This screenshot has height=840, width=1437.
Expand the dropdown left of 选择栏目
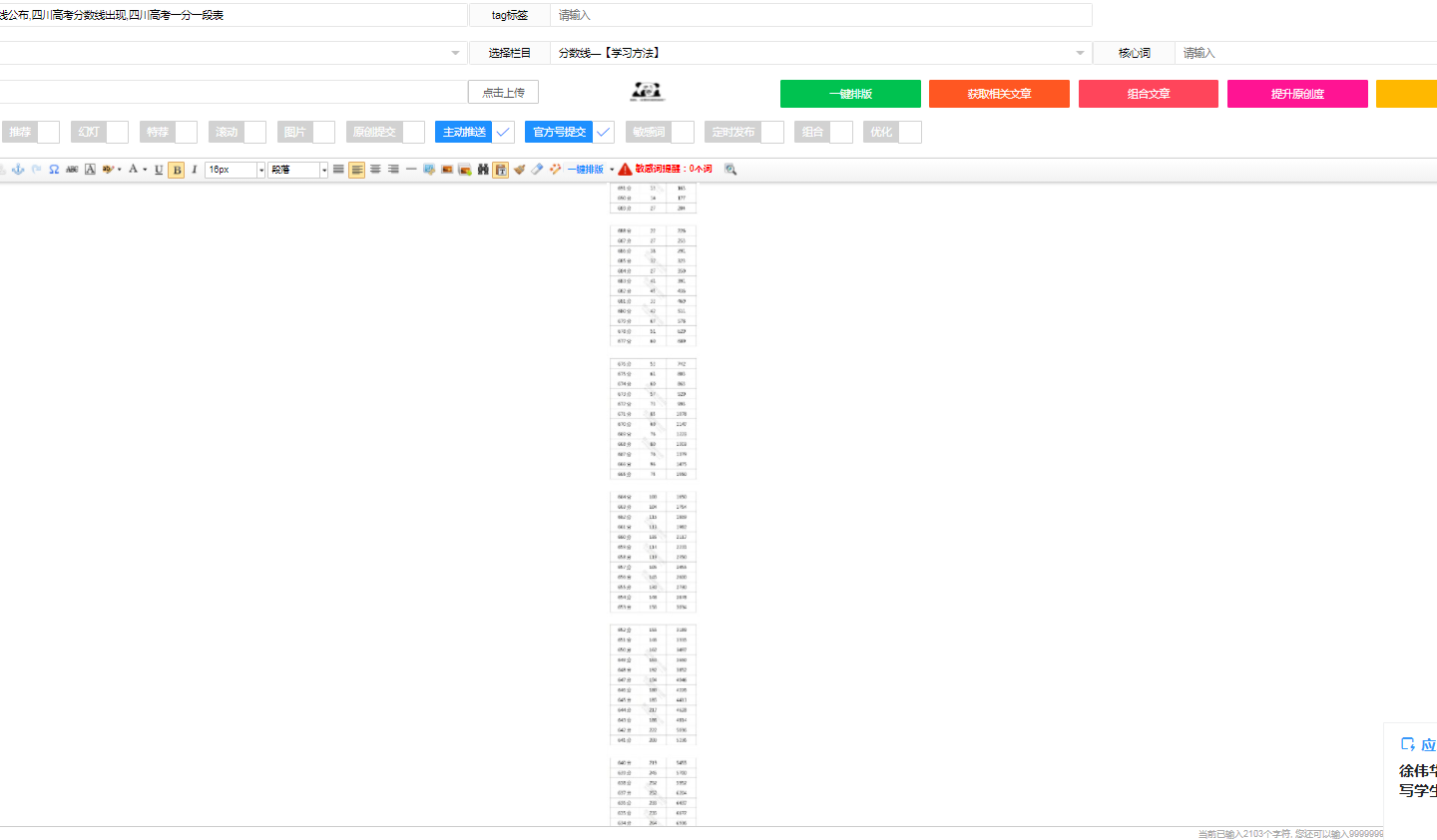point(456,53)
